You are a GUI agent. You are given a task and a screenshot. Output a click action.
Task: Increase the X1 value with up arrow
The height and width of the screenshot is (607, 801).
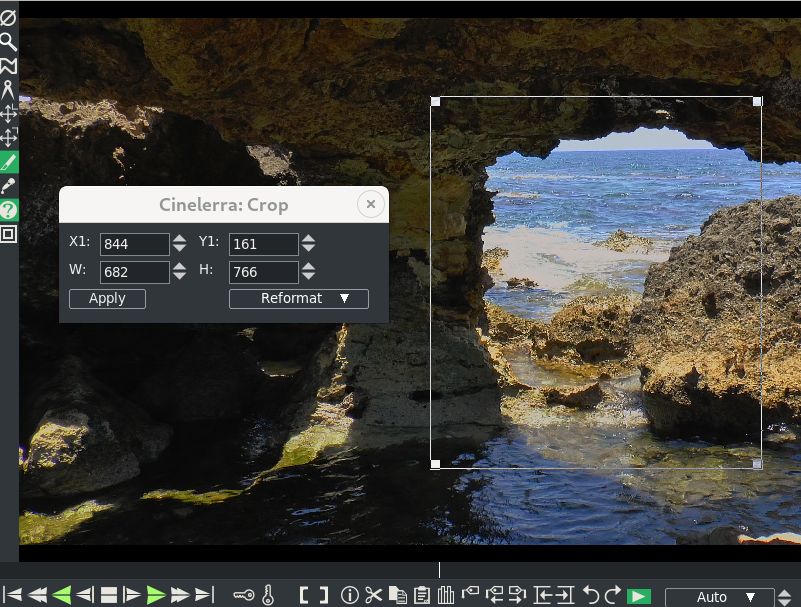click(x=179, y=239)
